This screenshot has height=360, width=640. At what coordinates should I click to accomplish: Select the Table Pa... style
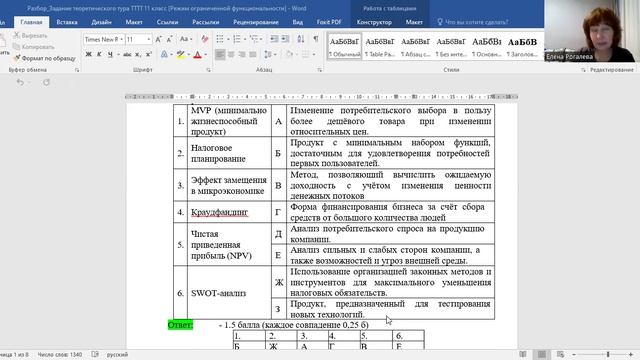tap(380, 47)
